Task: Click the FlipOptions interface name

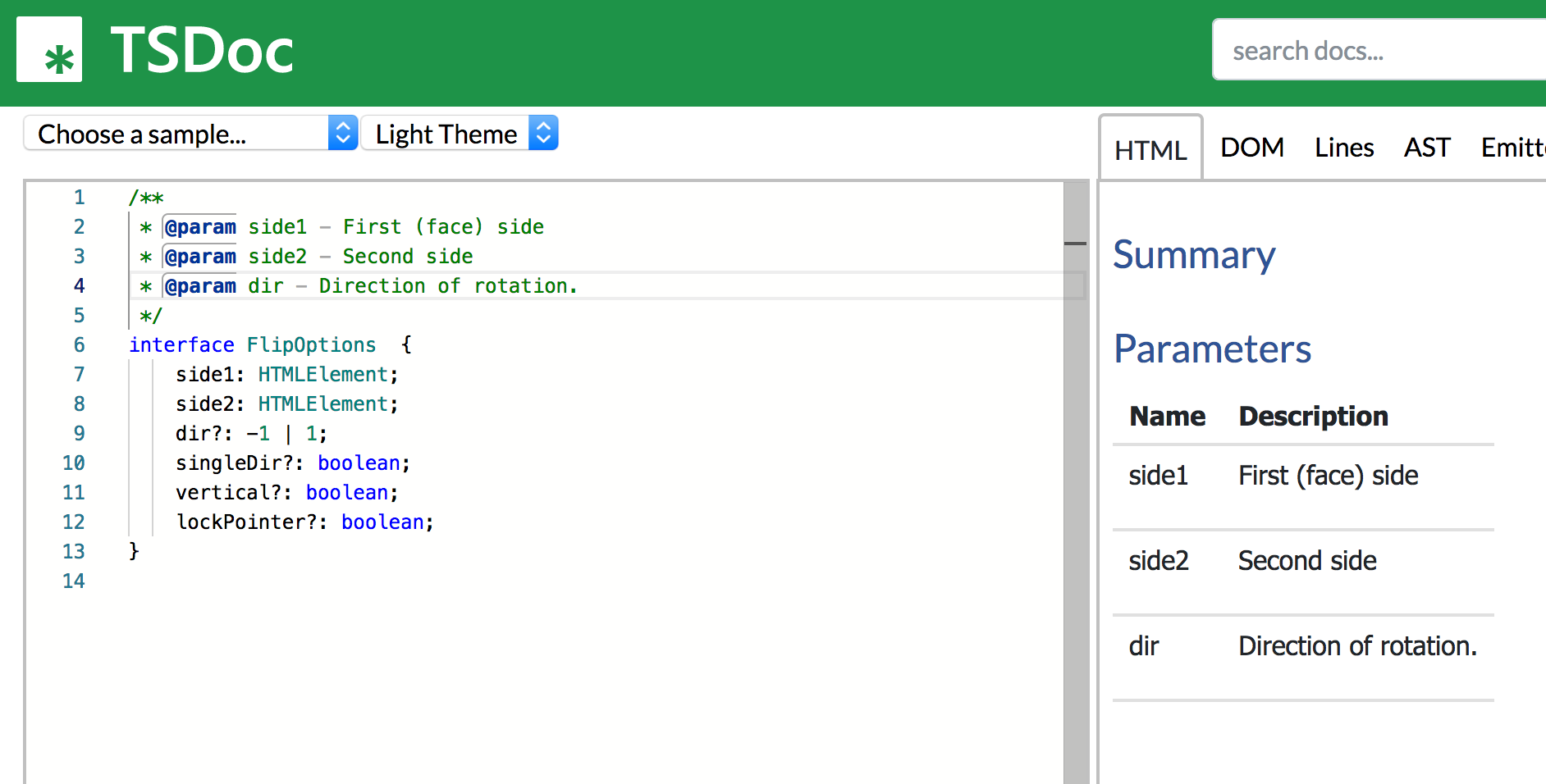Action: (312, 345)
